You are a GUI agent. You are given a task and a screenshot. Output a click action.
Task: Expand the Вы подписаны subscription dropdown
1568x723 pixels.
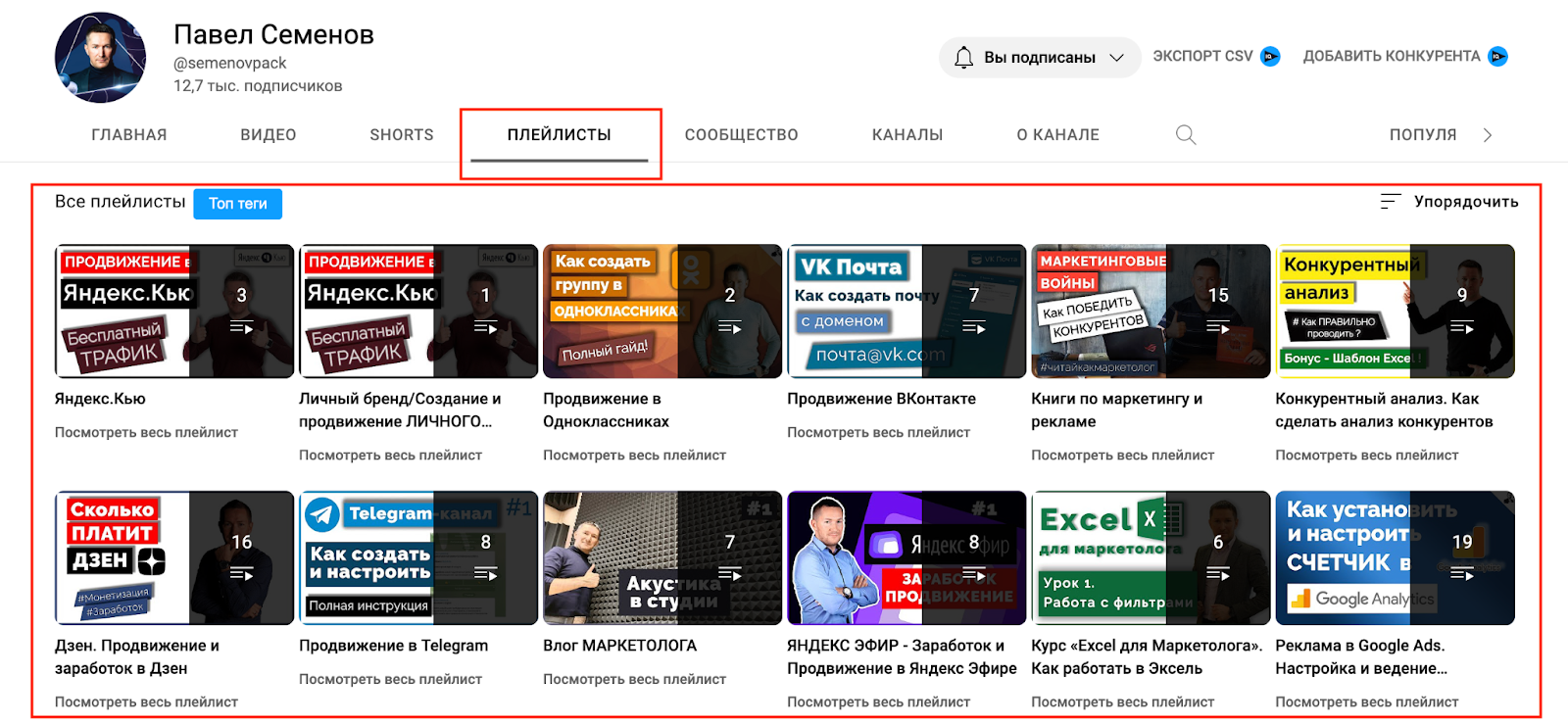click(x=1116, y=58)
